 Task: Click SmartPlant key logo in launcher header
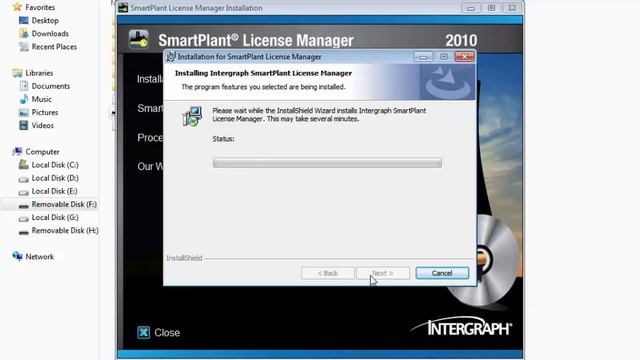pos(139,40)
